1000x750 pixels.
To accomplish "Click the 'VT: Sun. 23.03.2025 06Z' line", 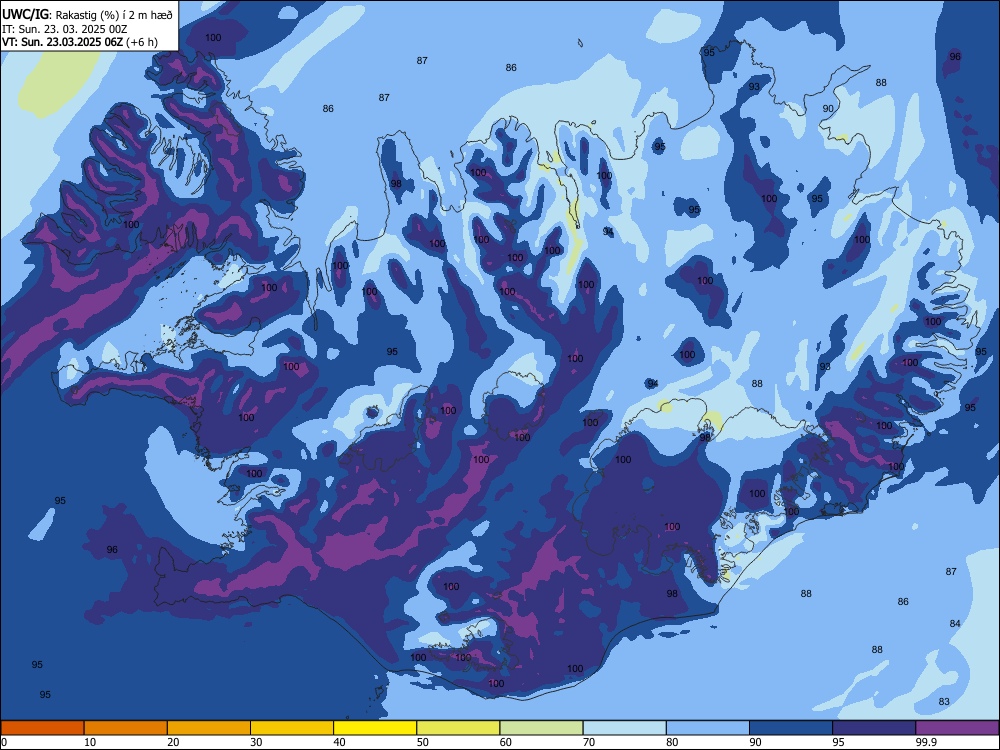I will click(x=62, y=42).
